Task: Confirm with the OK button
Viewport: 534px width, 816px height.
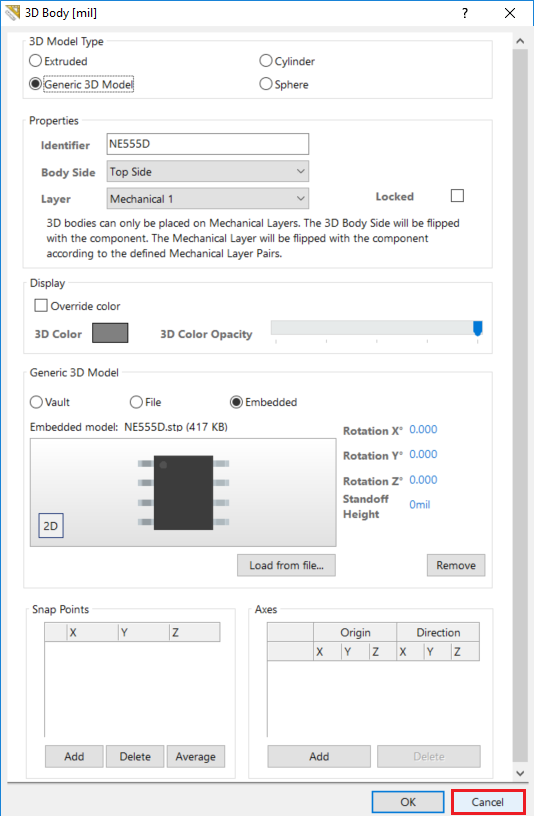Action: click(408, 802)
